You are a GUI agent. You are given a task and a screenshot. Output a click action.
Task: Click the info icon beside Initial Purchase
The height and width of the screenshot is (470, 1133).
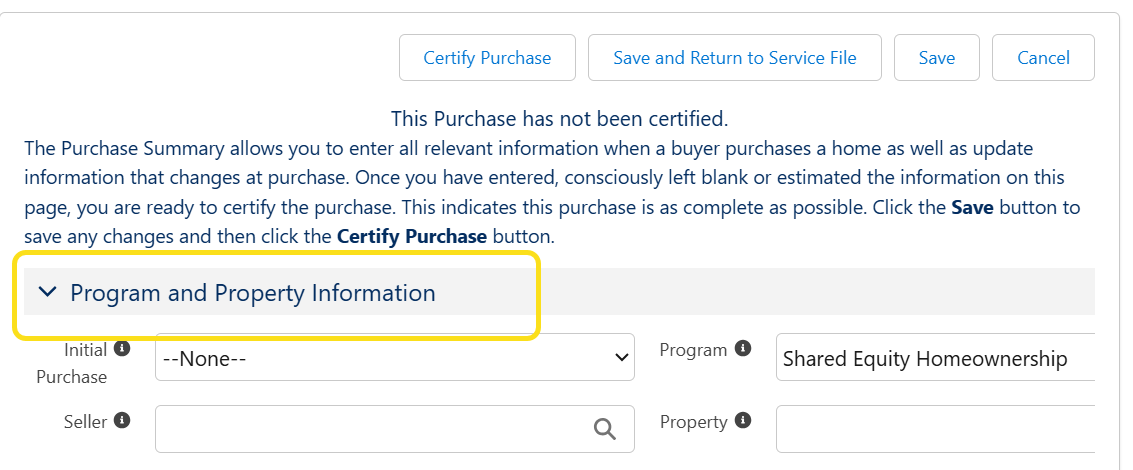[x=122, y=349]
